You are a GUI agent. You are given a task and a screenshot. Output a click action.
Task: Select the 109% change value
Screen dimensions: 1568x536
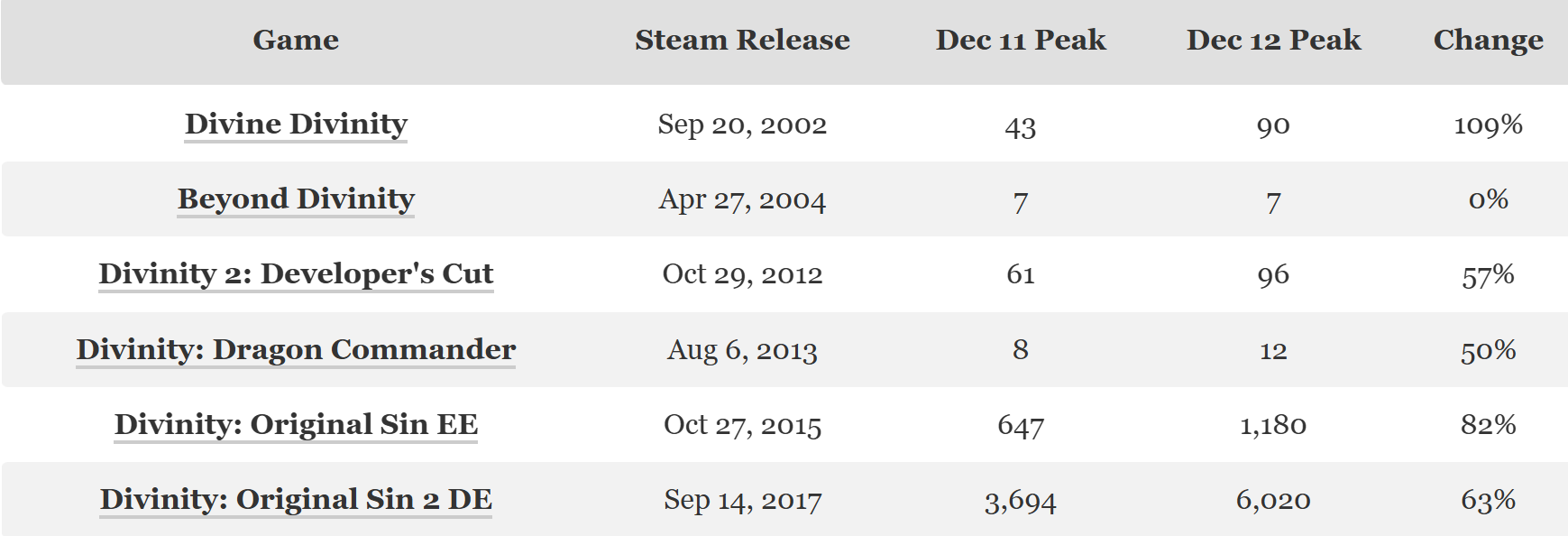(x=1488, y=125)
